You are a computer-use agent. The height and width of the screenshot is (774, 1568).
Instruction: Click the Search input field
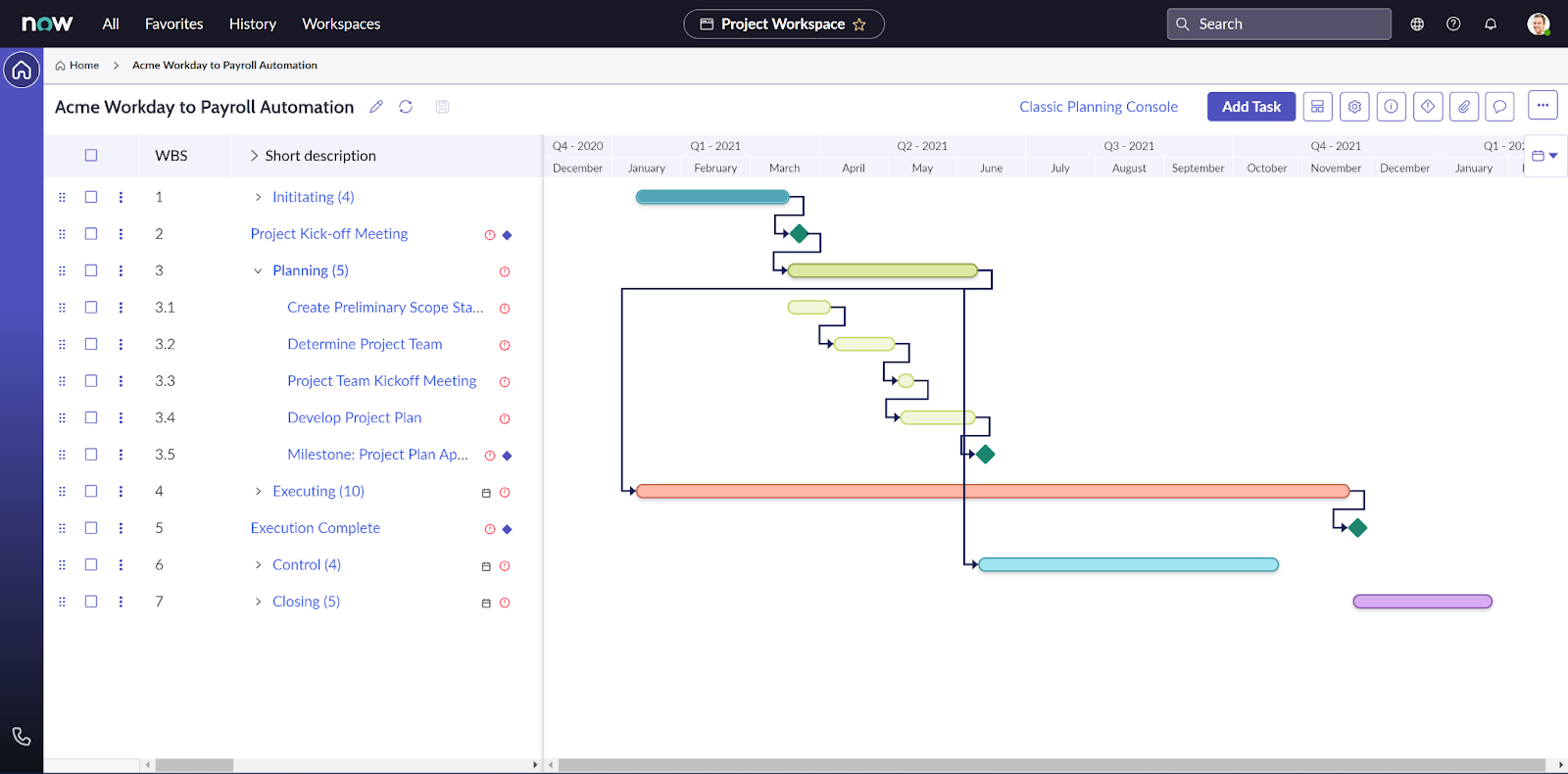pos(1279,24)
